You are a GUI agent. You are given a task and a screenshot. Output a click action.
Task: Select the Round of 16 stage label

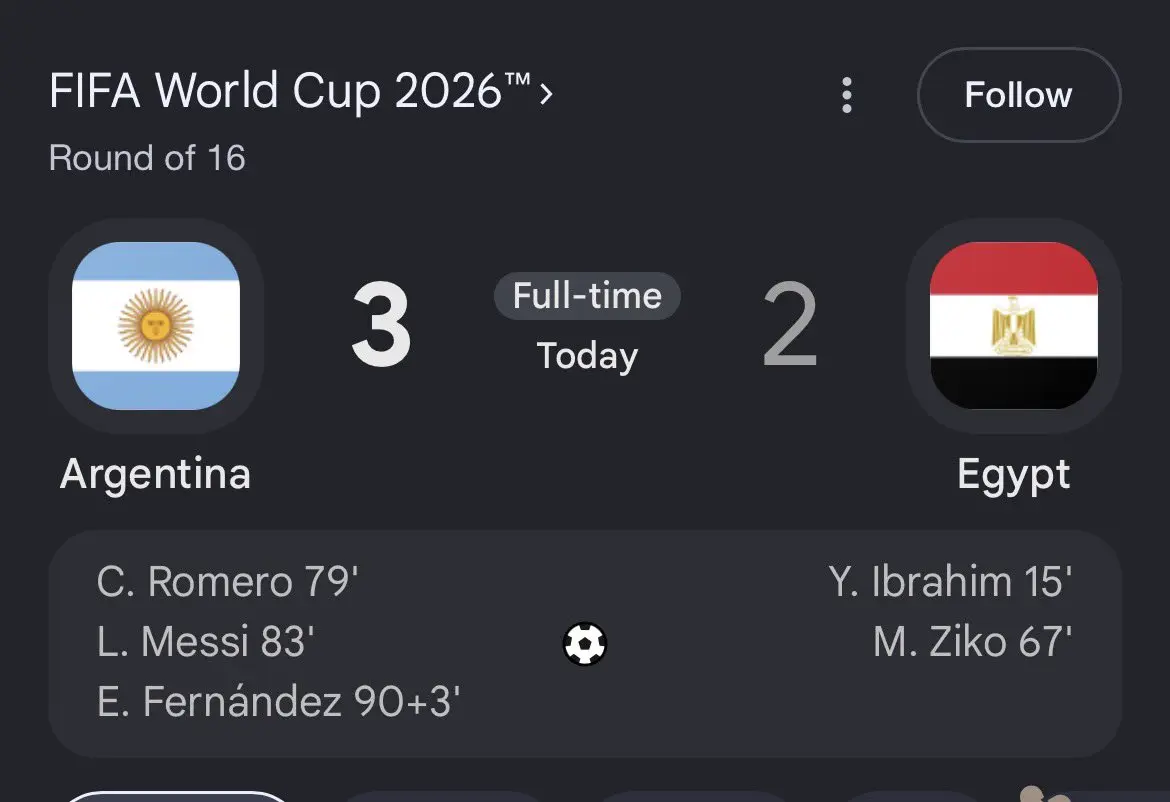147,158
